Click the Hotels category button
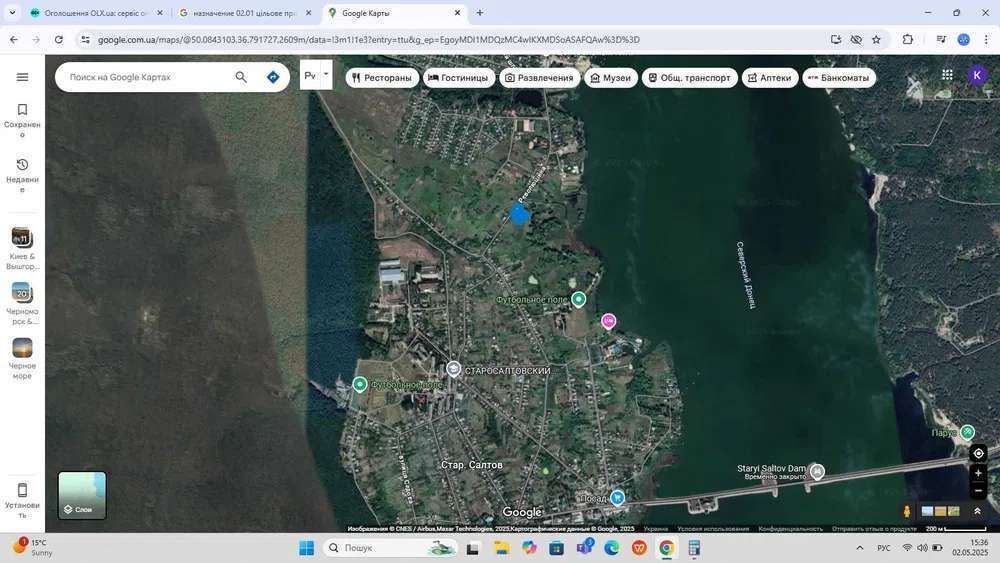The width and height of the screenshot is (1000, 563). tap(458, 78)
